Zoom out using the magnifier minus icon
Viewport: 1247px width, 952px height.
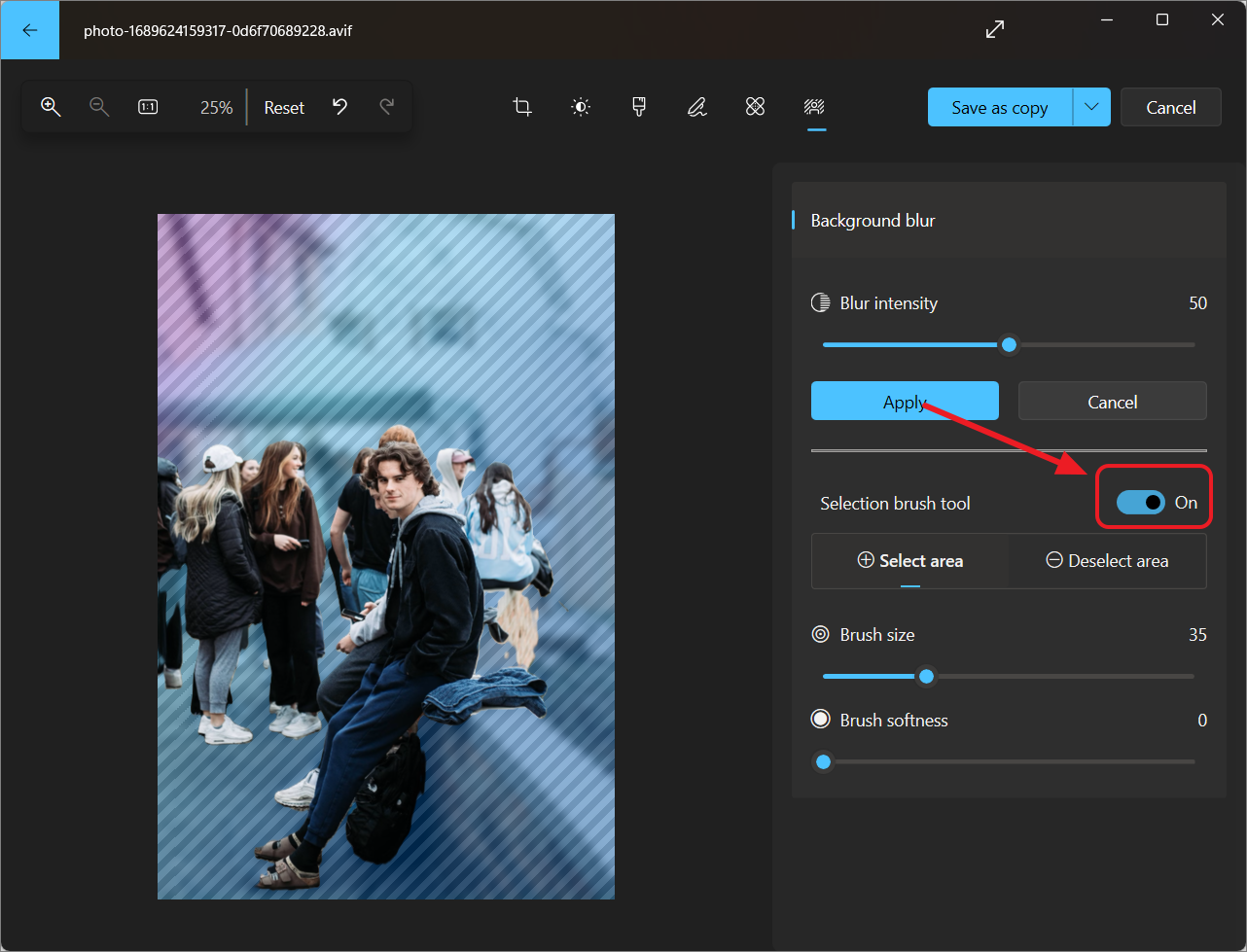coord(99,107)
